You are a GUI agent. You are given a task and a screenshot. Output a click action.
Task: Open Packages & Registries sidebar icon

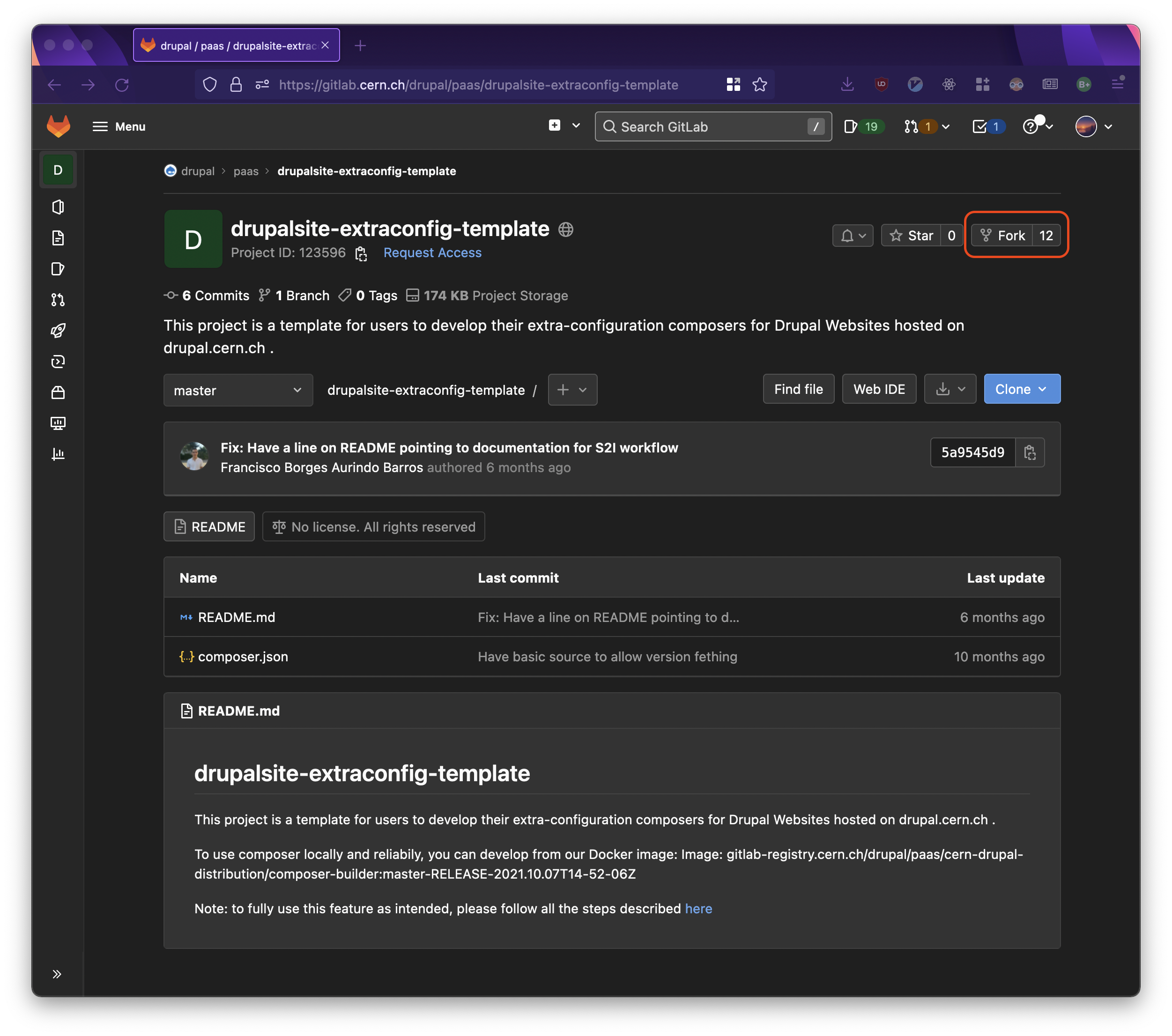(x=58, y=393)
